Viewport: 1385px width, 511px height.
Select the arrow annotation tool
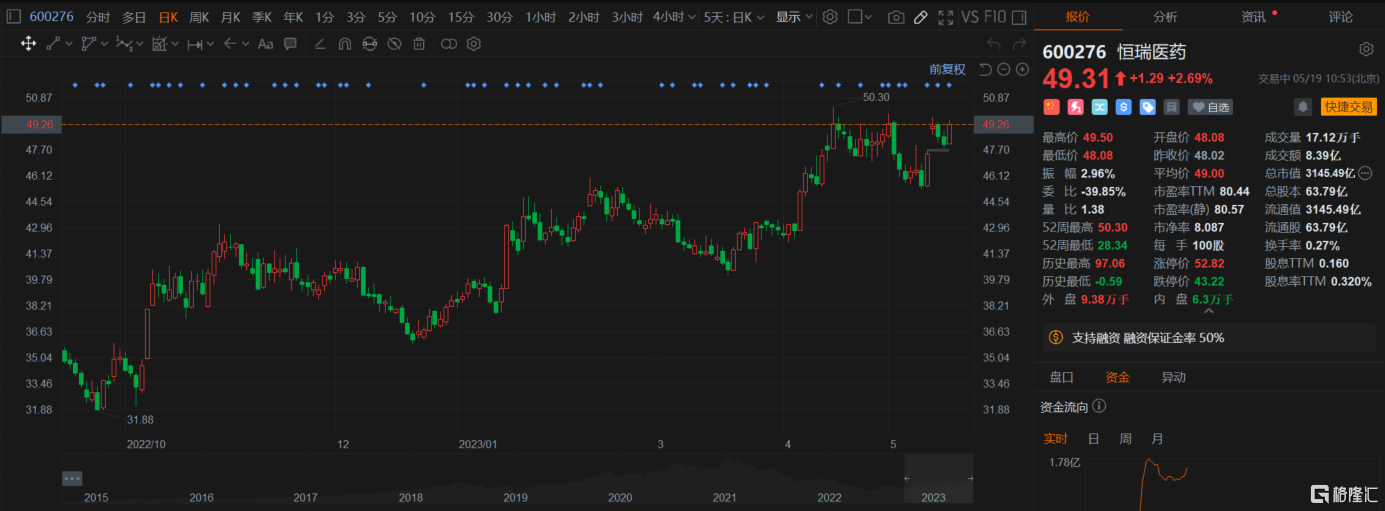pyautogui.click(x=230, y=43)
